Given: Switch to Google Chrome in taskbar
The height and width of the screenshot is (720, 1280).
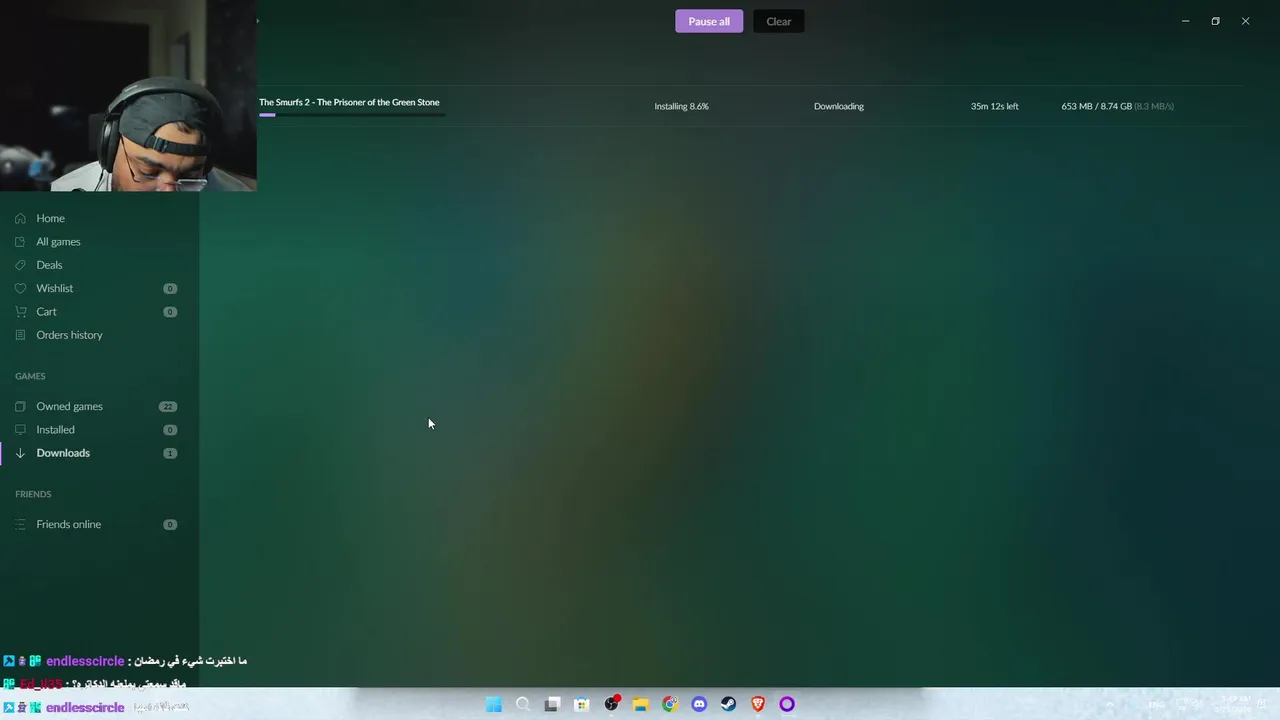Looking at the screenshot, I should pos(670,704).
